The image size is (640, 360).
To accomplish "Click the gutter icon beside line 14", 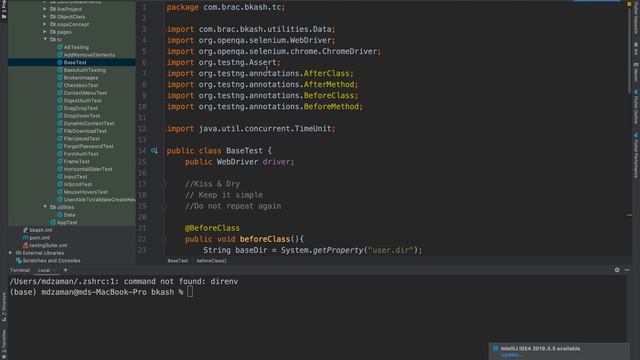I will point(154,151).
